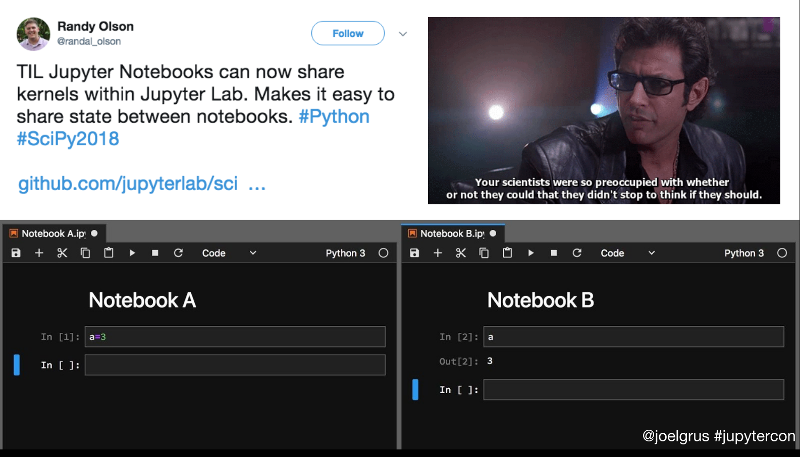Open the tweet options chevron menu
The height and width of the screenshot is (457, 800).
tap(403, 34)
